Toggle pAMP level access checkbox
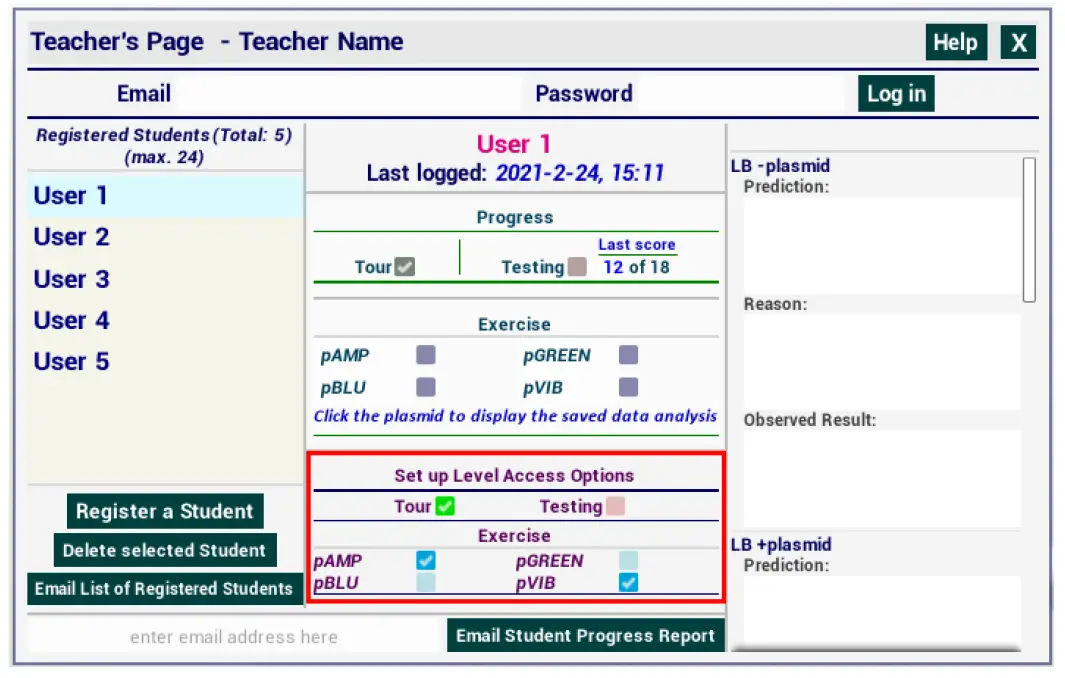Screen dimensions: 1065x678 [x=426, y=560]
